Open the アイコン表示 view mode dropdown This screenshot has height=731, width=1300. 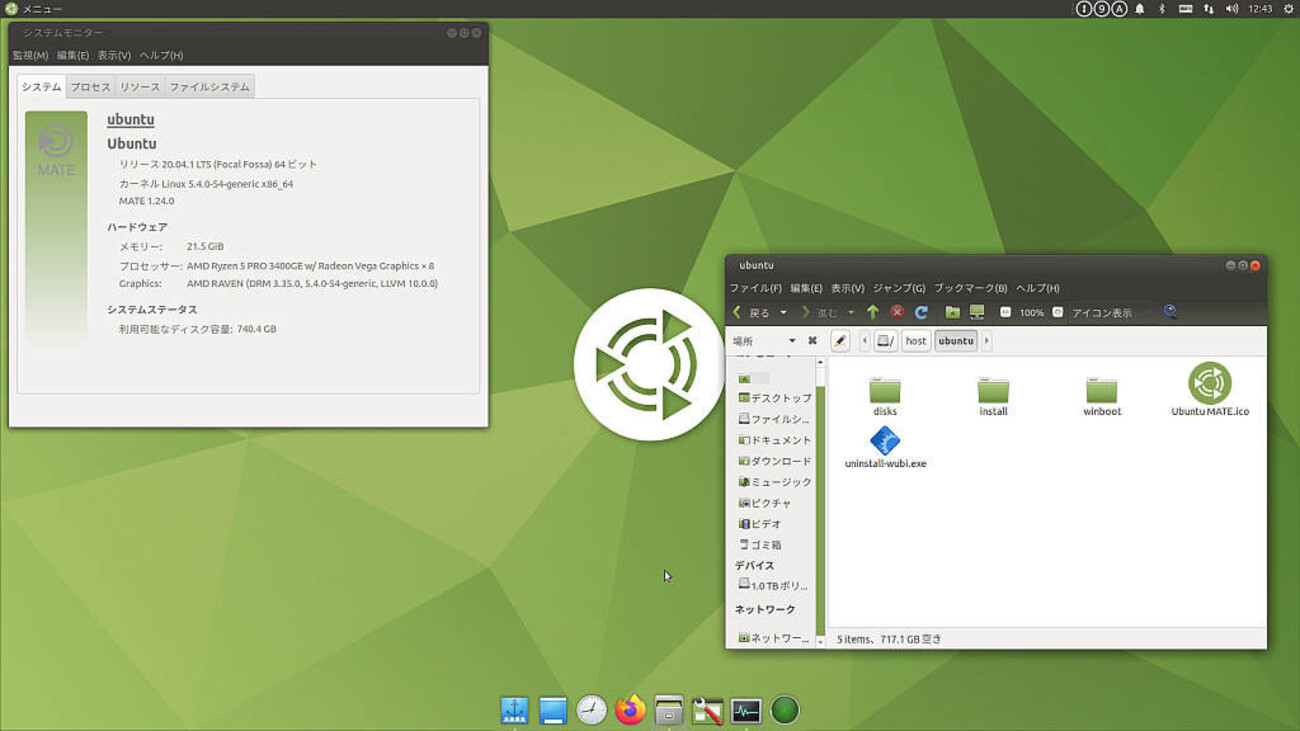[1110, 313]
